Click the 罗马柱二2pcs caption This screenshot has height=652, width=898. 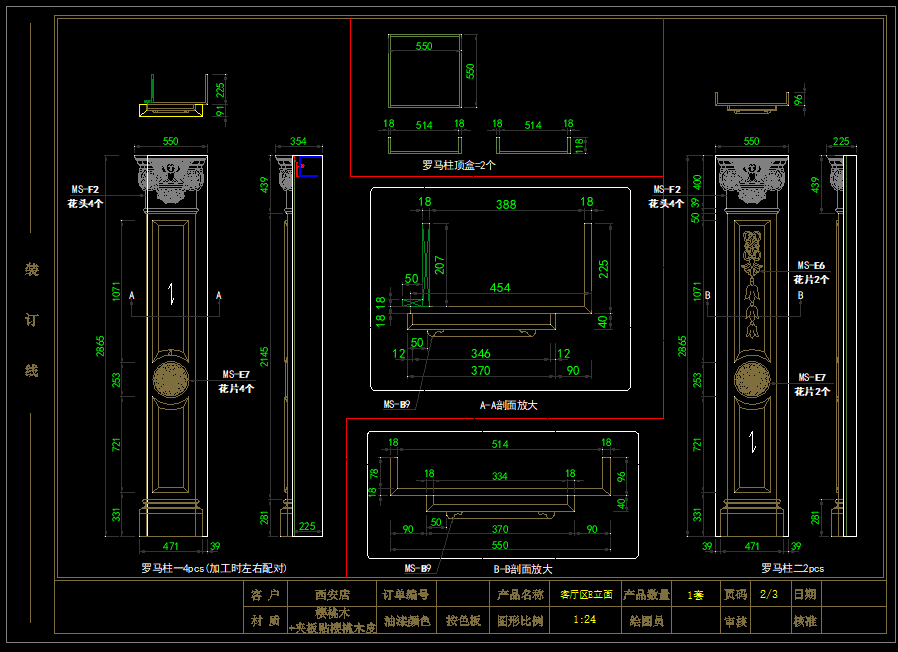pyautogui.click(x=793, y=567)
